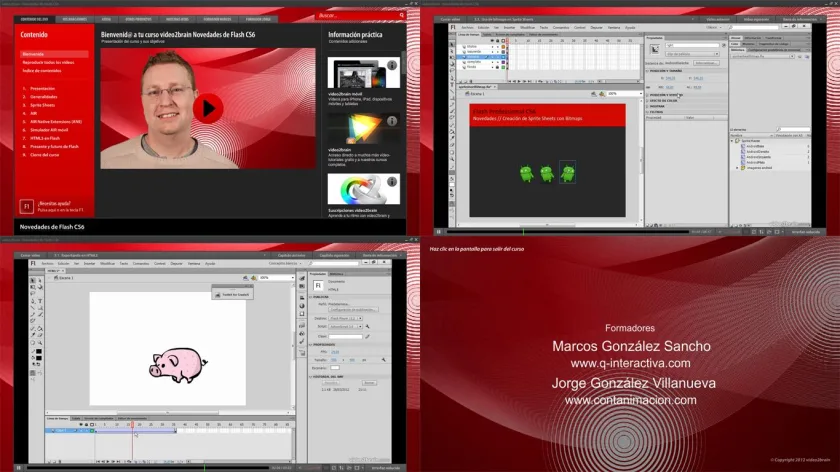840x472 pixels.
Task: Expand the imagenes android library folder
Action: coord(737,168)
